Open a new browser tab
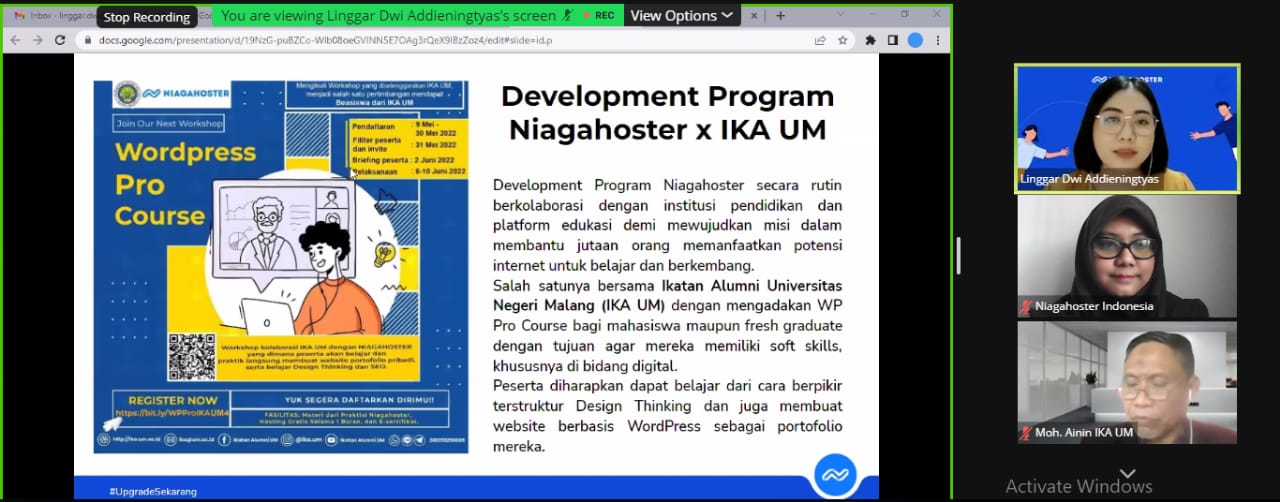This screenshot has width=1280, height=502. pos(780,16)
